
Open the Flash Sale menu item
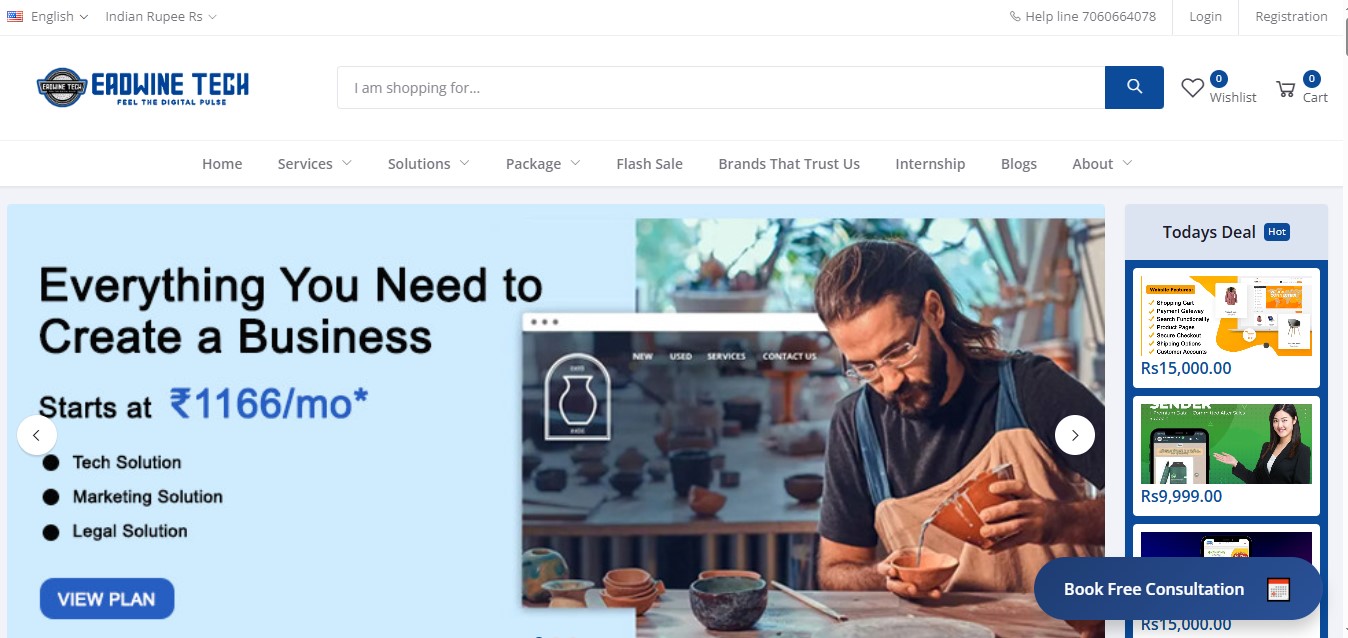[649, 164]
